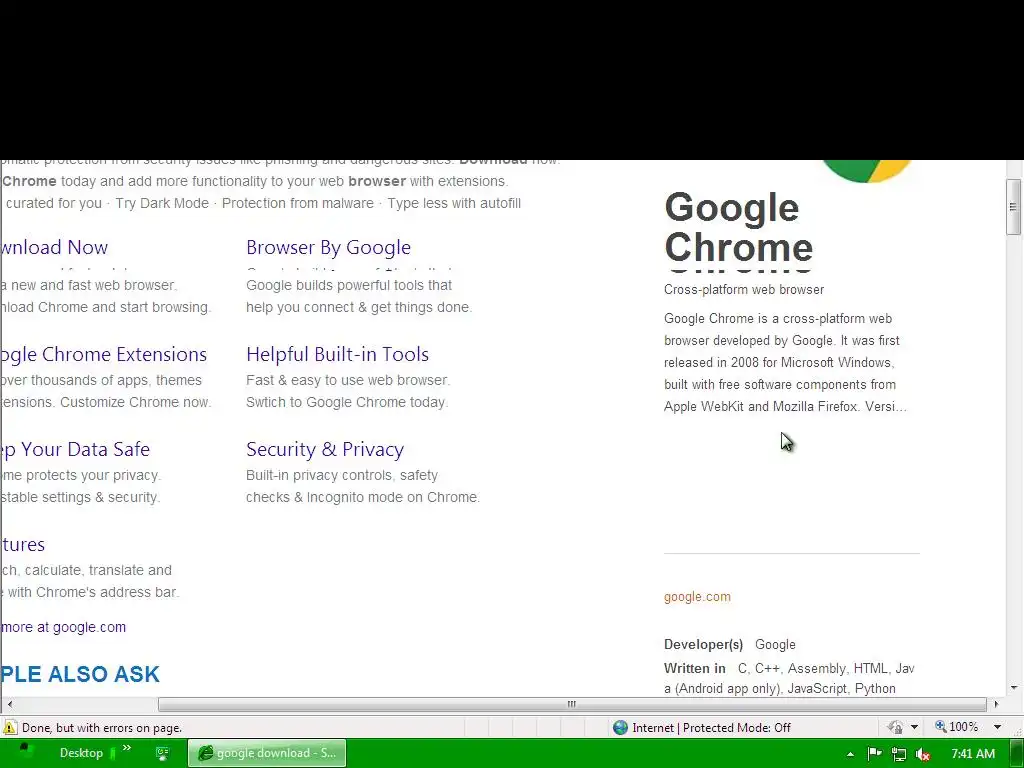1024x768 pixels.
Task: Open the Download Now sitelink
Action: (x=54, y=248)
